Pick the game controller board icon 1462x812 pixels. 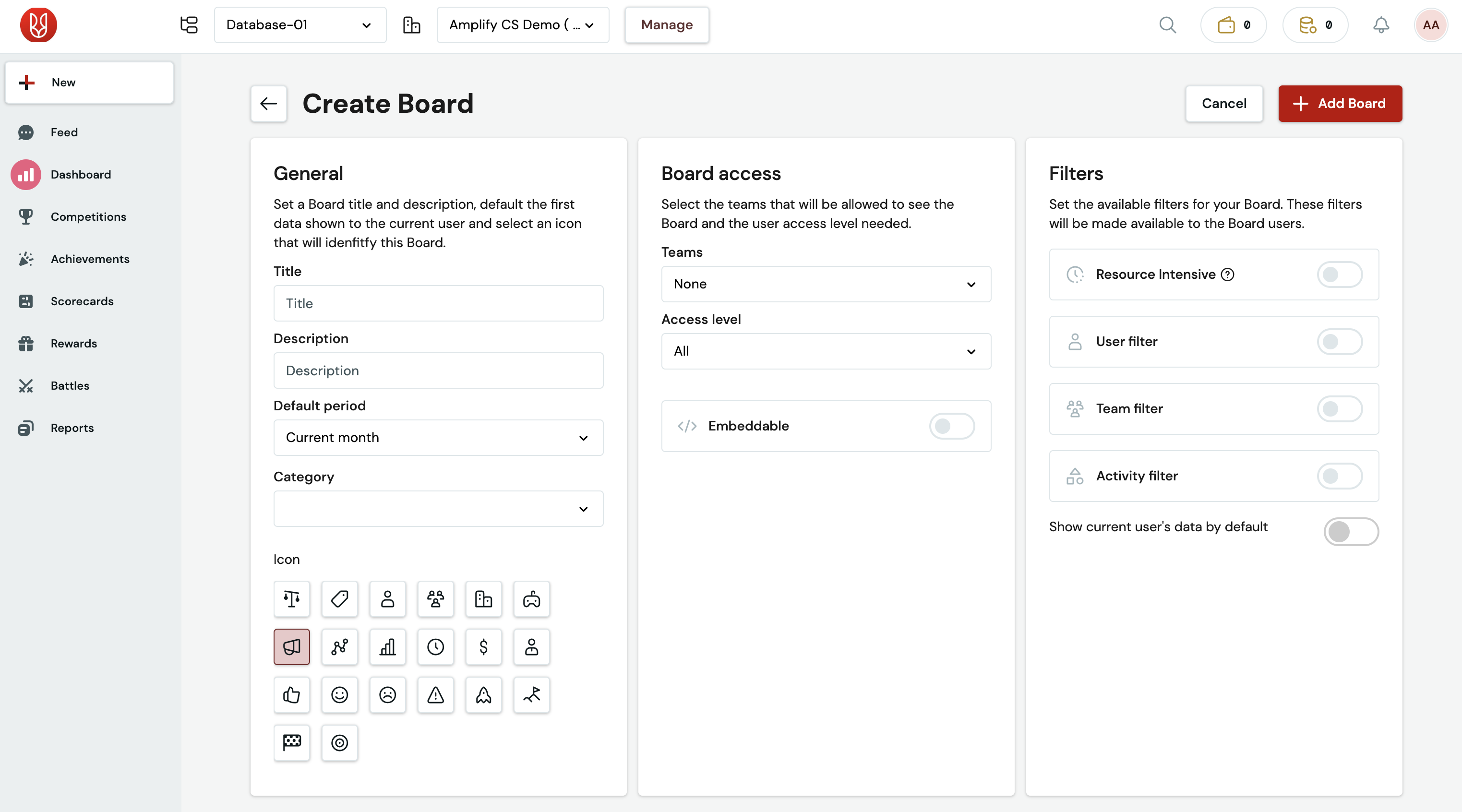[x=531, y=598]
